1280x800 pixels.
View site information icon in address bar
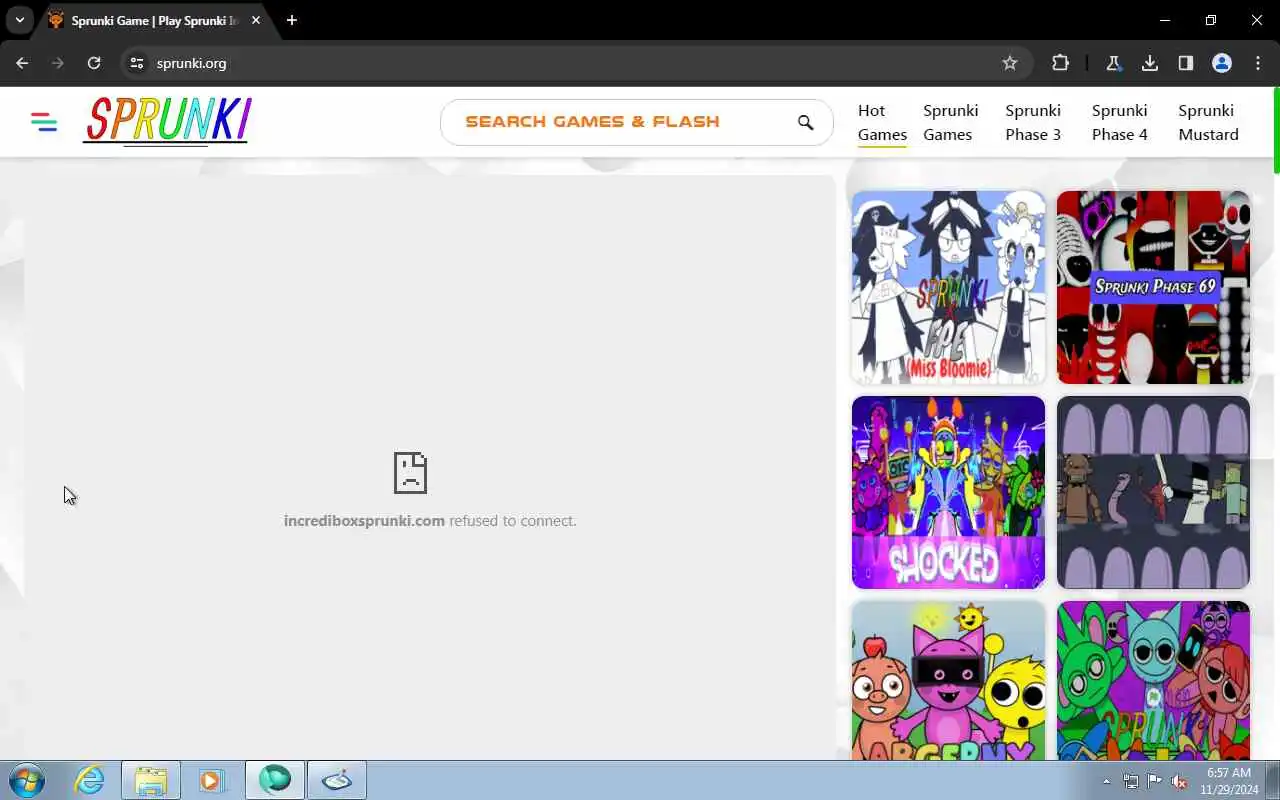click(x=137, y=63)
